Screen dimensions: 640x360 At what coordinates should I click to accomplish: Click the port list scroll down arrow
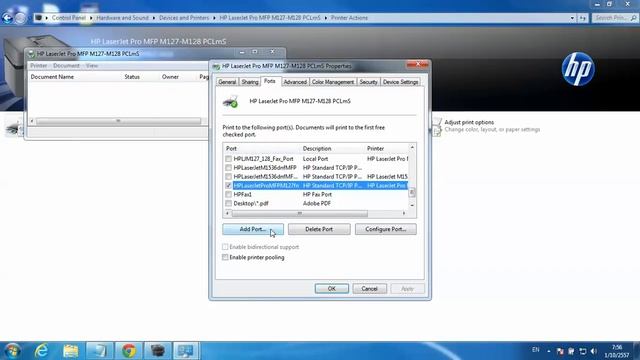tap(412, 205)
